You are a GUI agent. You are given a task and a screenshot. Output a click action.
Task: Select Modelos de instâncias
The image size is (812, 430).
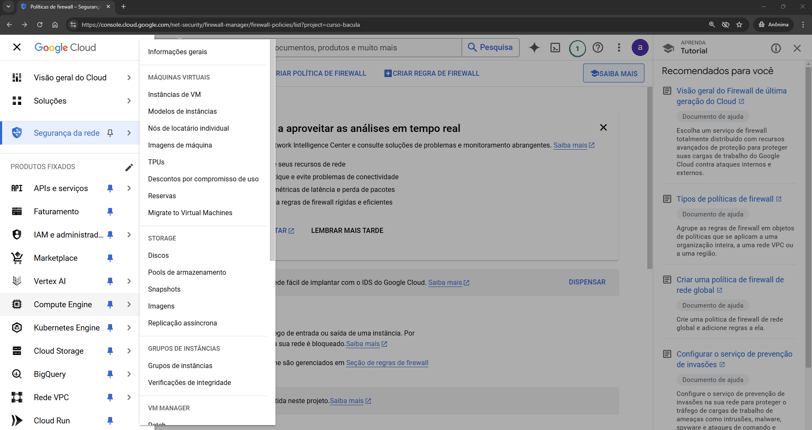(182, 111)
